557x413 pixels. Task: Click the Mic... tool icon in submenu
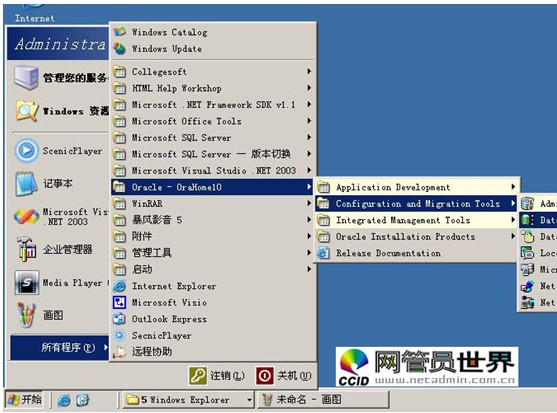pyautogui.click(x=528, y=269)
